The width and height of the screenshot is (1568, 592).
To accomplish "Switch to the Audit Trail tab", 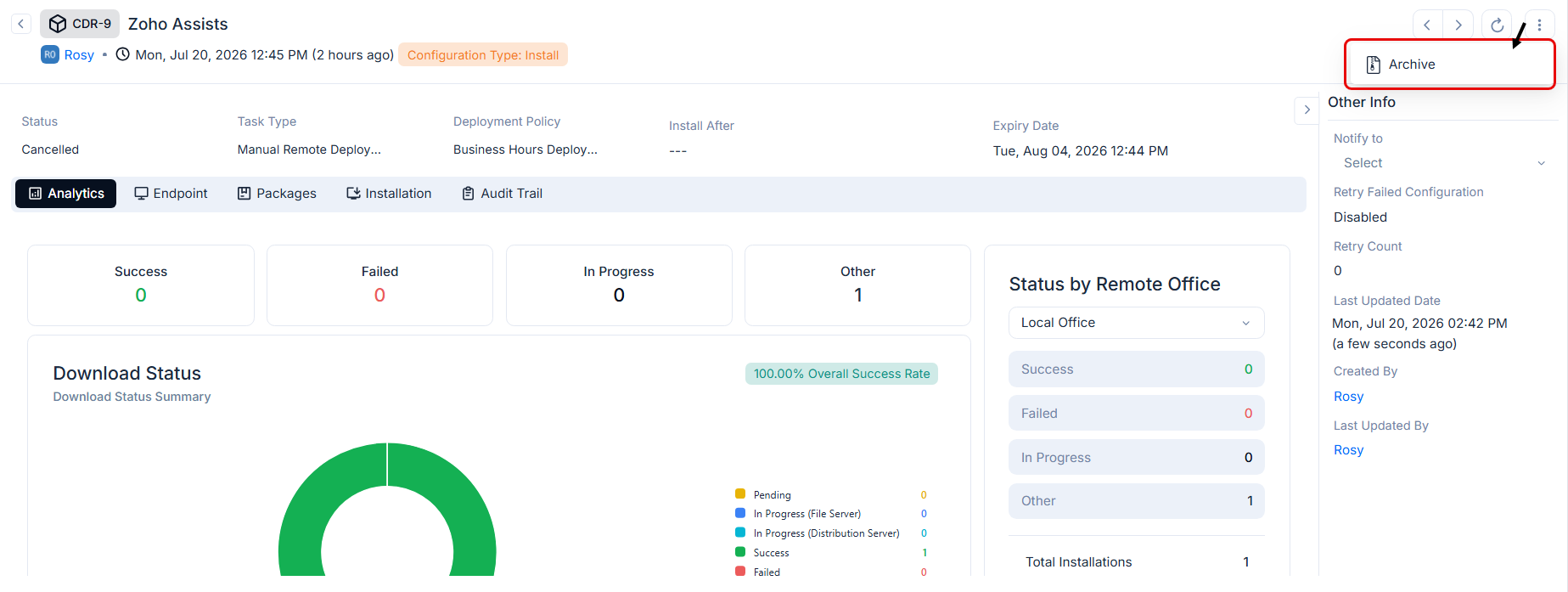I will [x=502, y=194].
